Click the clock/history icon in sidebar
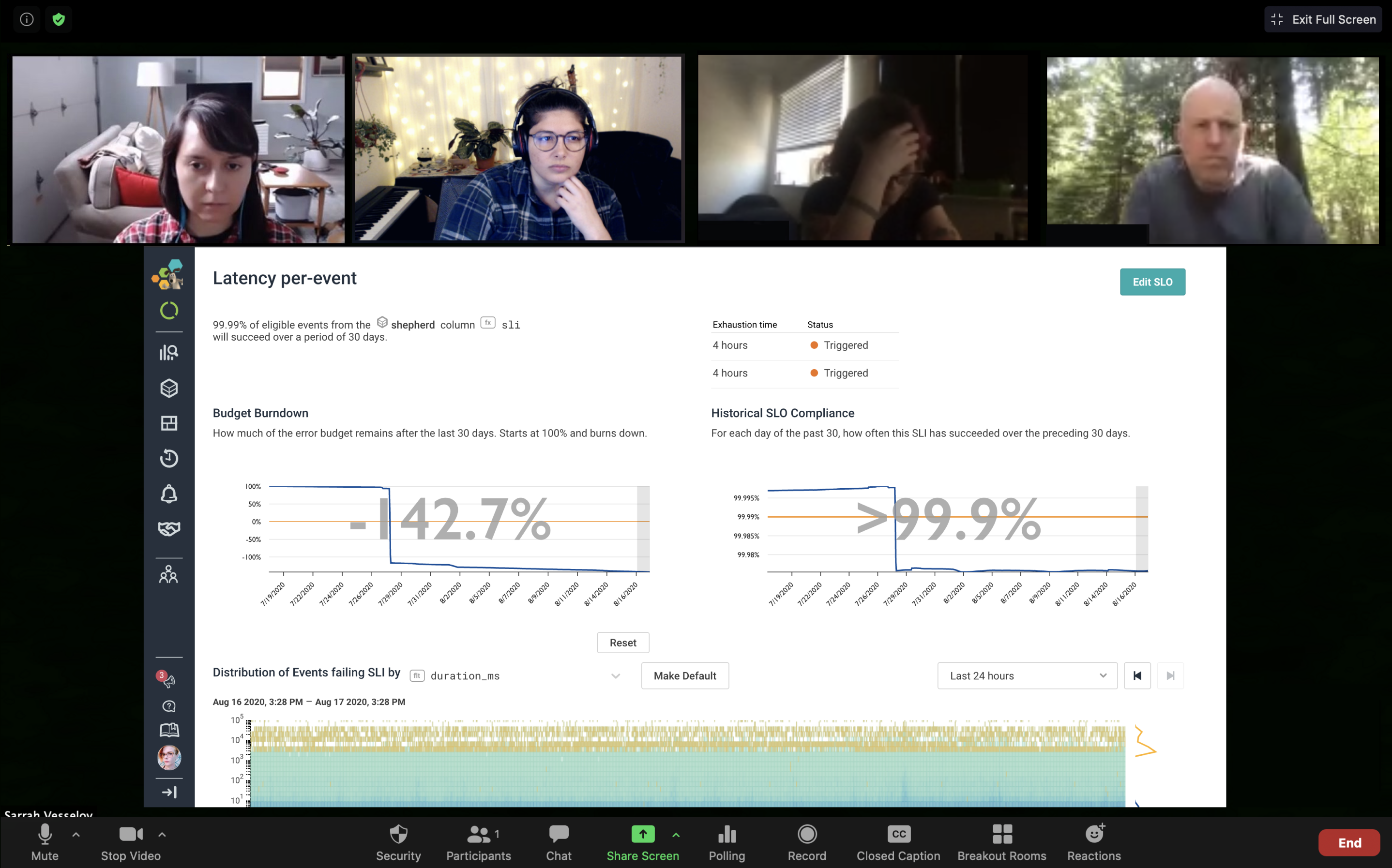Image resolution: width=1392 pixels, height=868 pixels. [168, 458]
